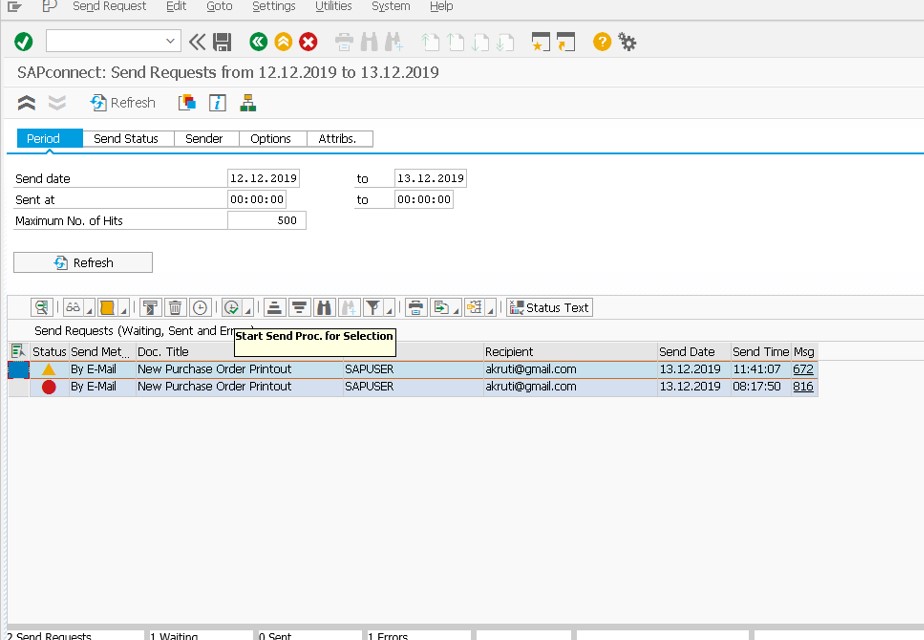
Task: Select the row selector of the red error row
Action: pyautogui.click(x=19, y=387)
